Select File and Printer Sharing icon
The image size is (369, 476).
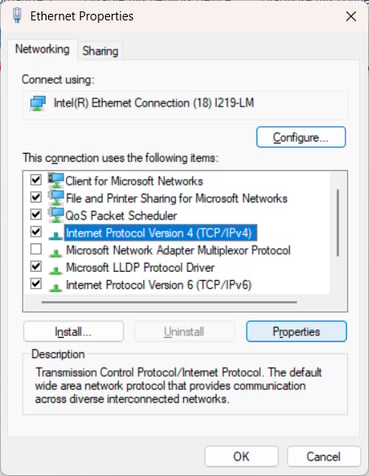click(56, 198)
